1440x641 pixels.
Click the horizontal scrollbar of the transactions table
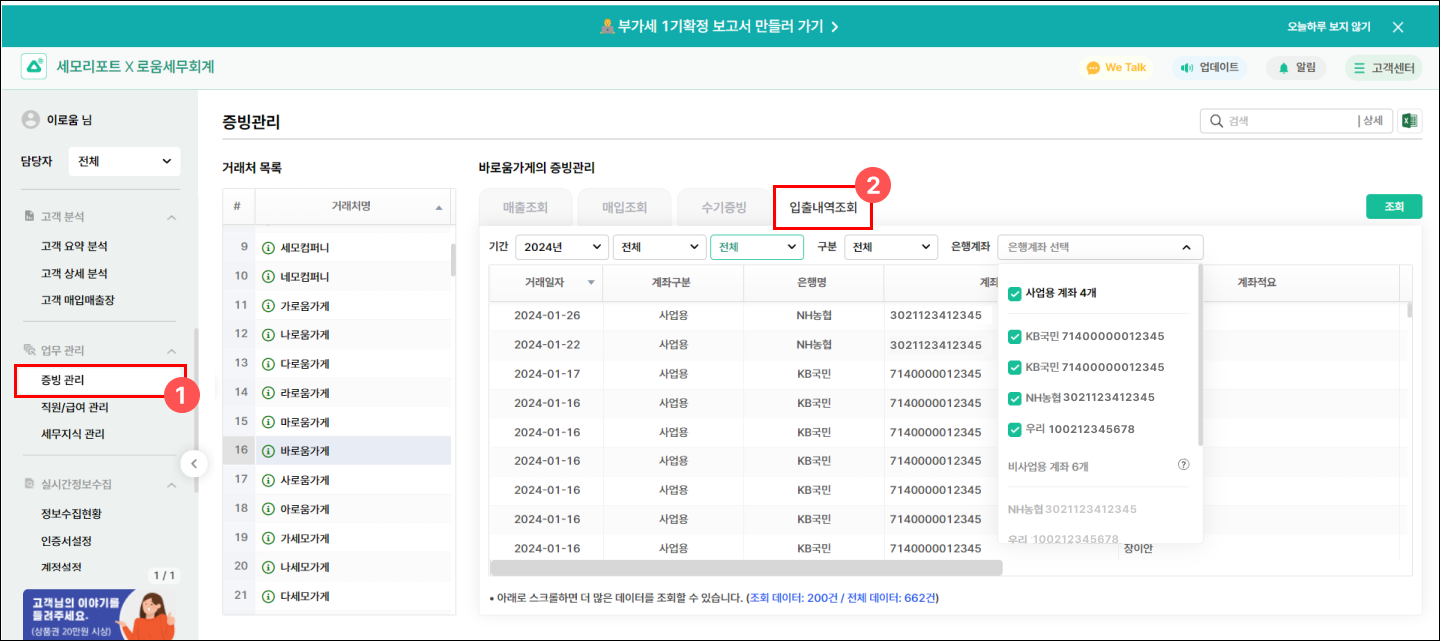click(x=746, y=568)
